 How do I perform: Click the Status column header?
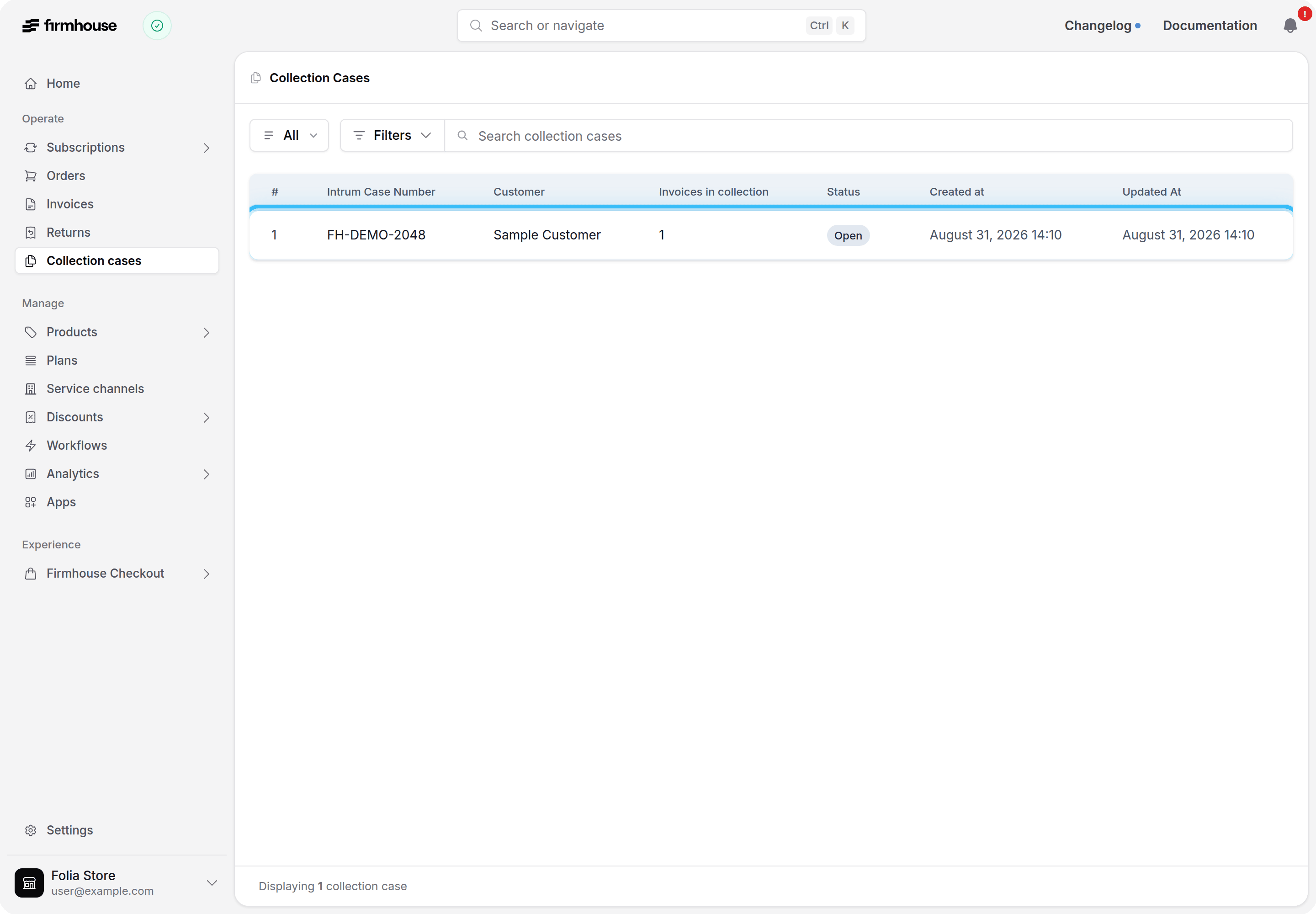coord(843,192)
